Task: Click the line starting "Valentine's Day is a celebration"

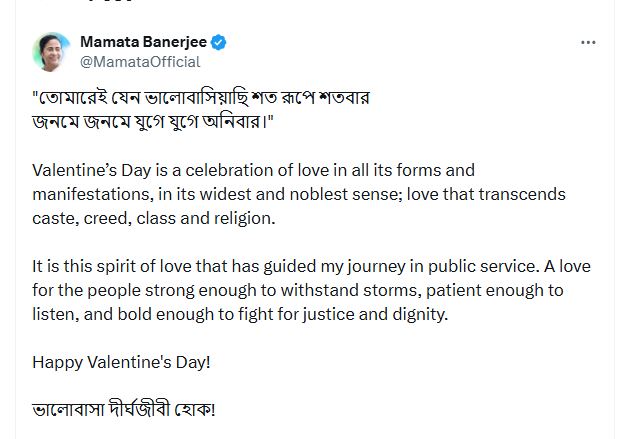Action: (x=253, y=170)
